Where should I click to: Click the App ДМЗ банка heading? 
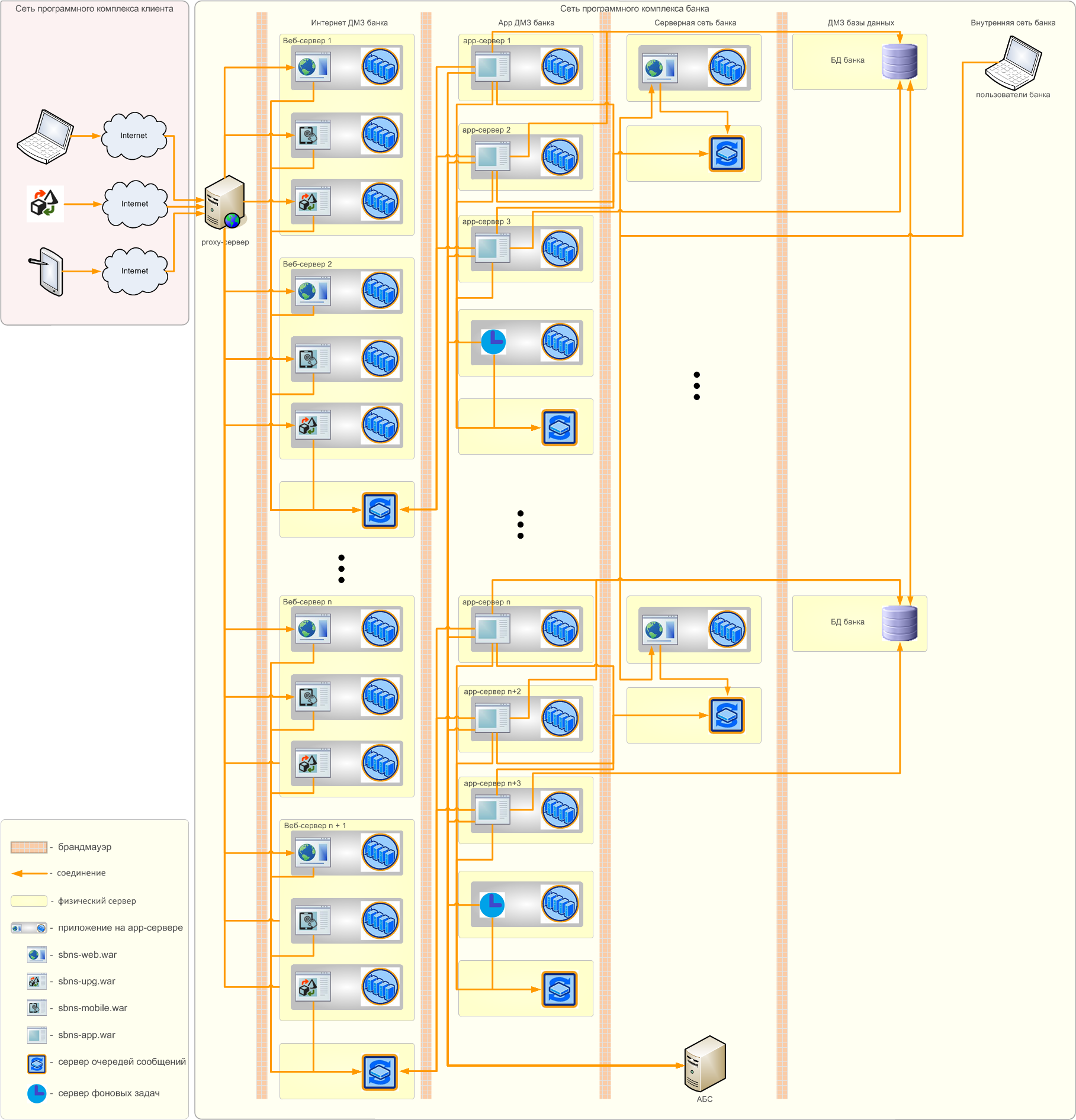(526, 22)
